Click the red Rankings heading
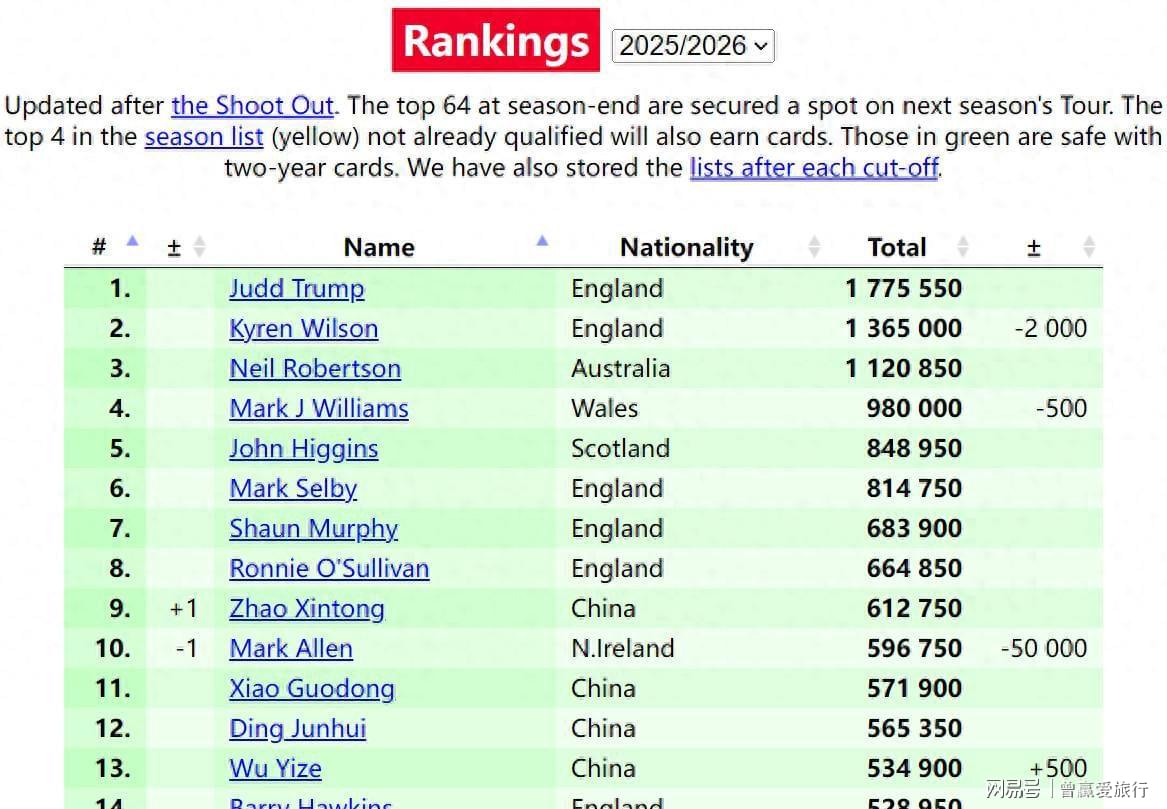 [496, 41]
